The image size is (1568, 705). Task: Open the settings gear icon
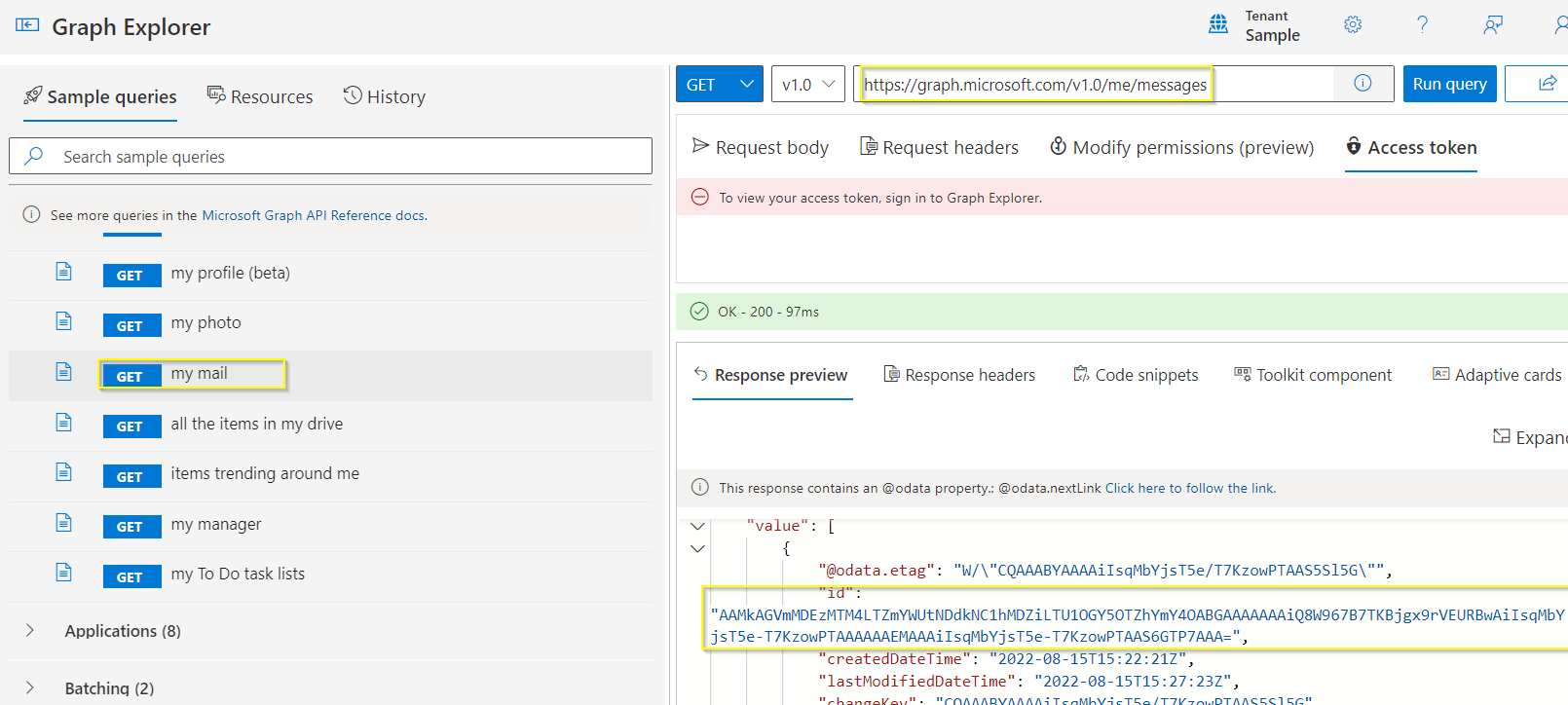pyautogui.click(x=1353, y=24)
